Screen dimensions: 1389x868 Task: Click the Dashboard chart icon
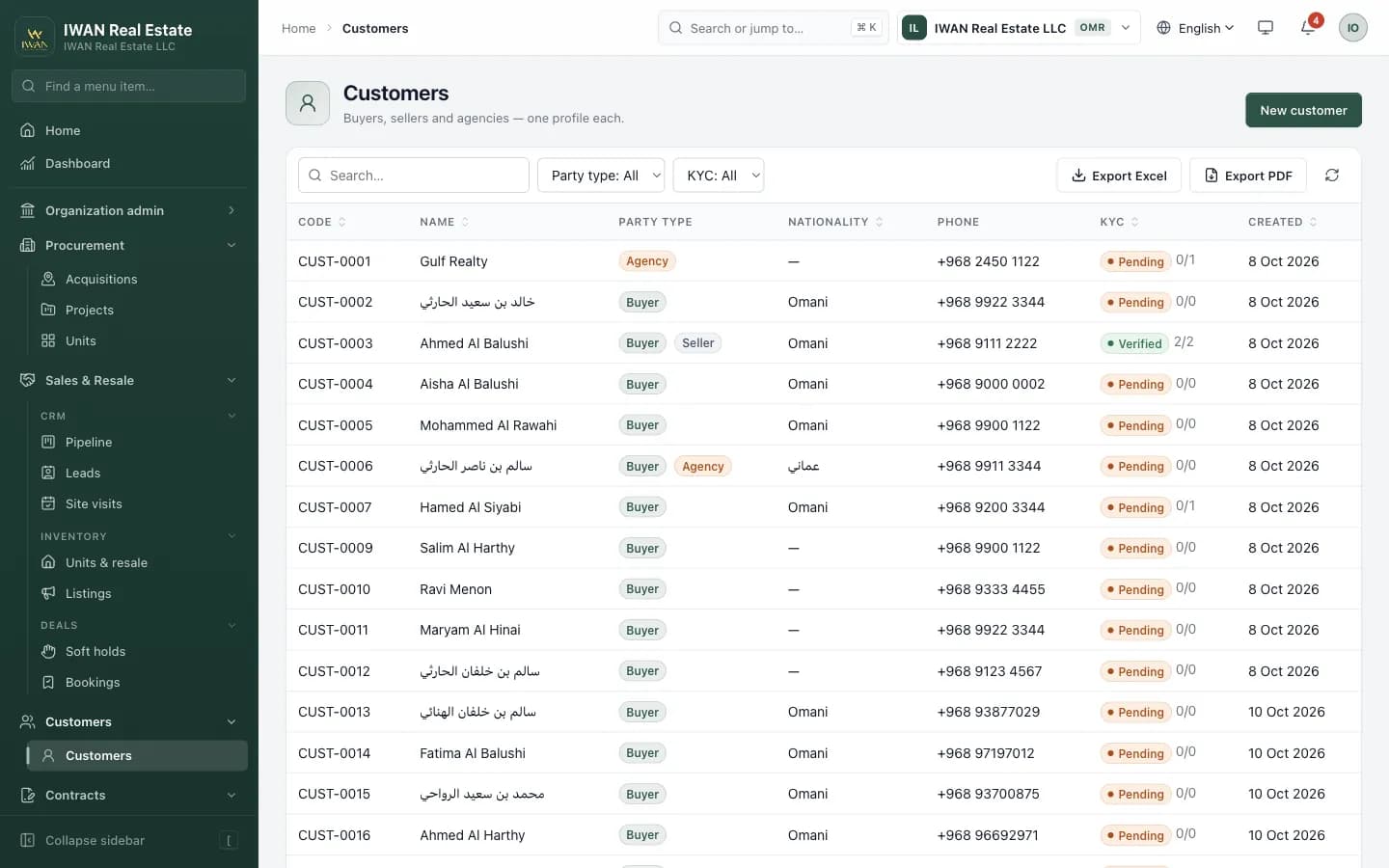point(28,163)
